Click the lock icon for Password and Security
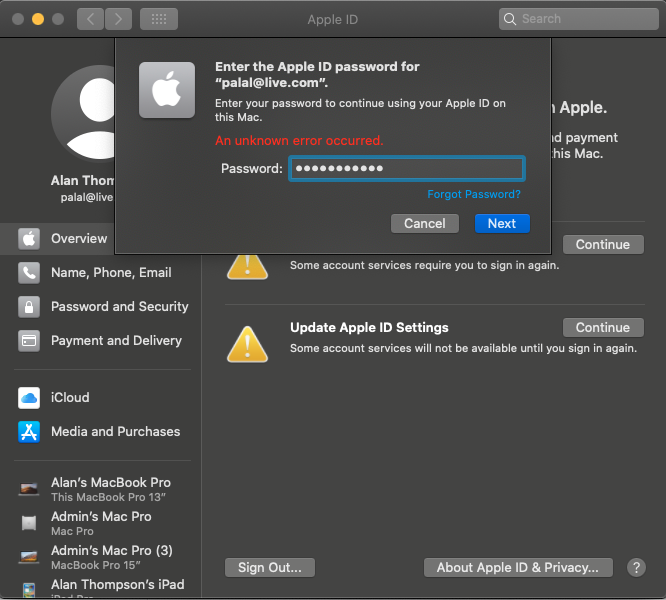The width and height of the screenshot is (666, 600). pyautogui.click(x=29, y=307)
